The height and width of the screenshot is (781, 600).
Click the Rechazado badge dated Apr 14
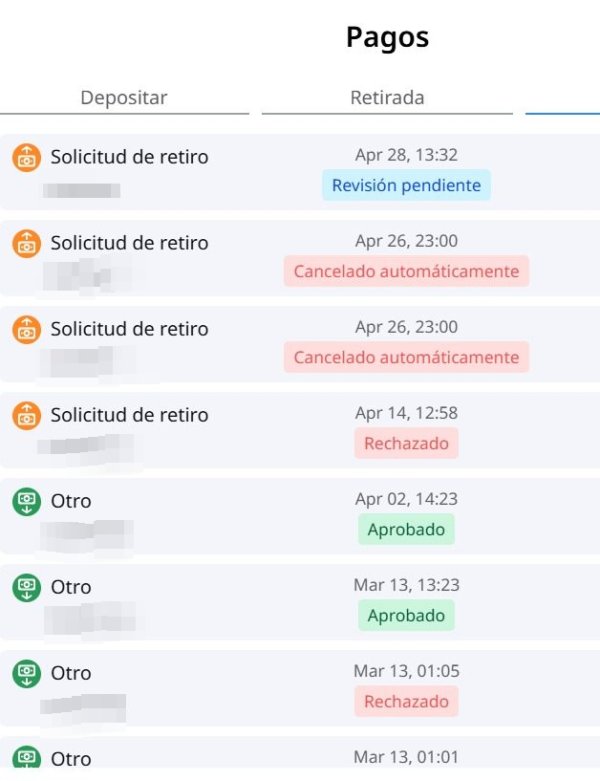point(406,443)
